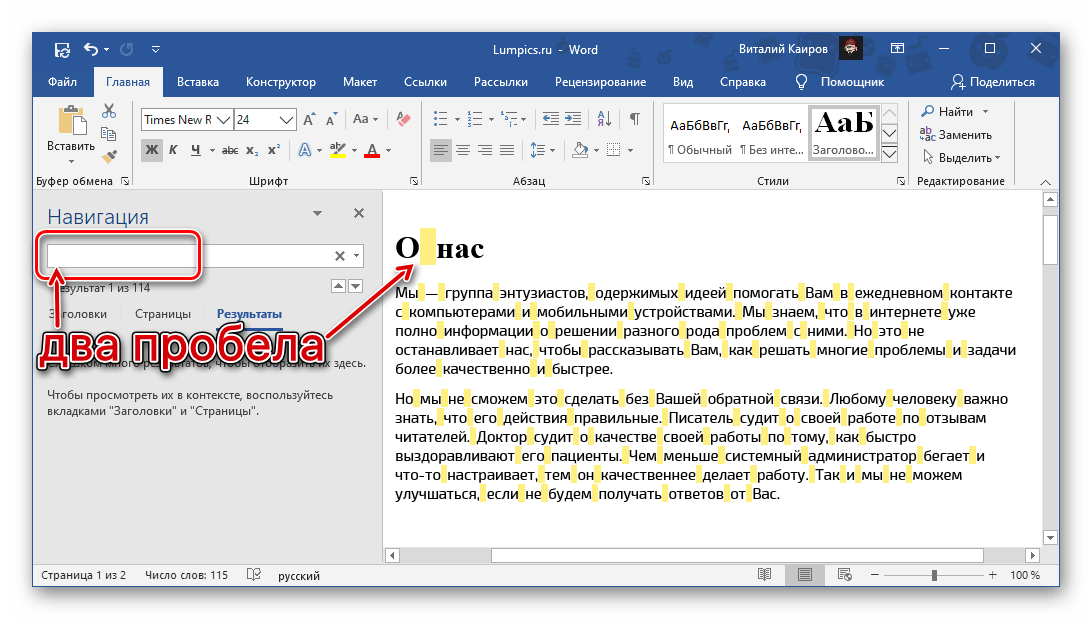The height and width of the screenshot is (619, 1092).
Task: Open Выделить (Select) dropdown
Action: [x=962, y=157]
